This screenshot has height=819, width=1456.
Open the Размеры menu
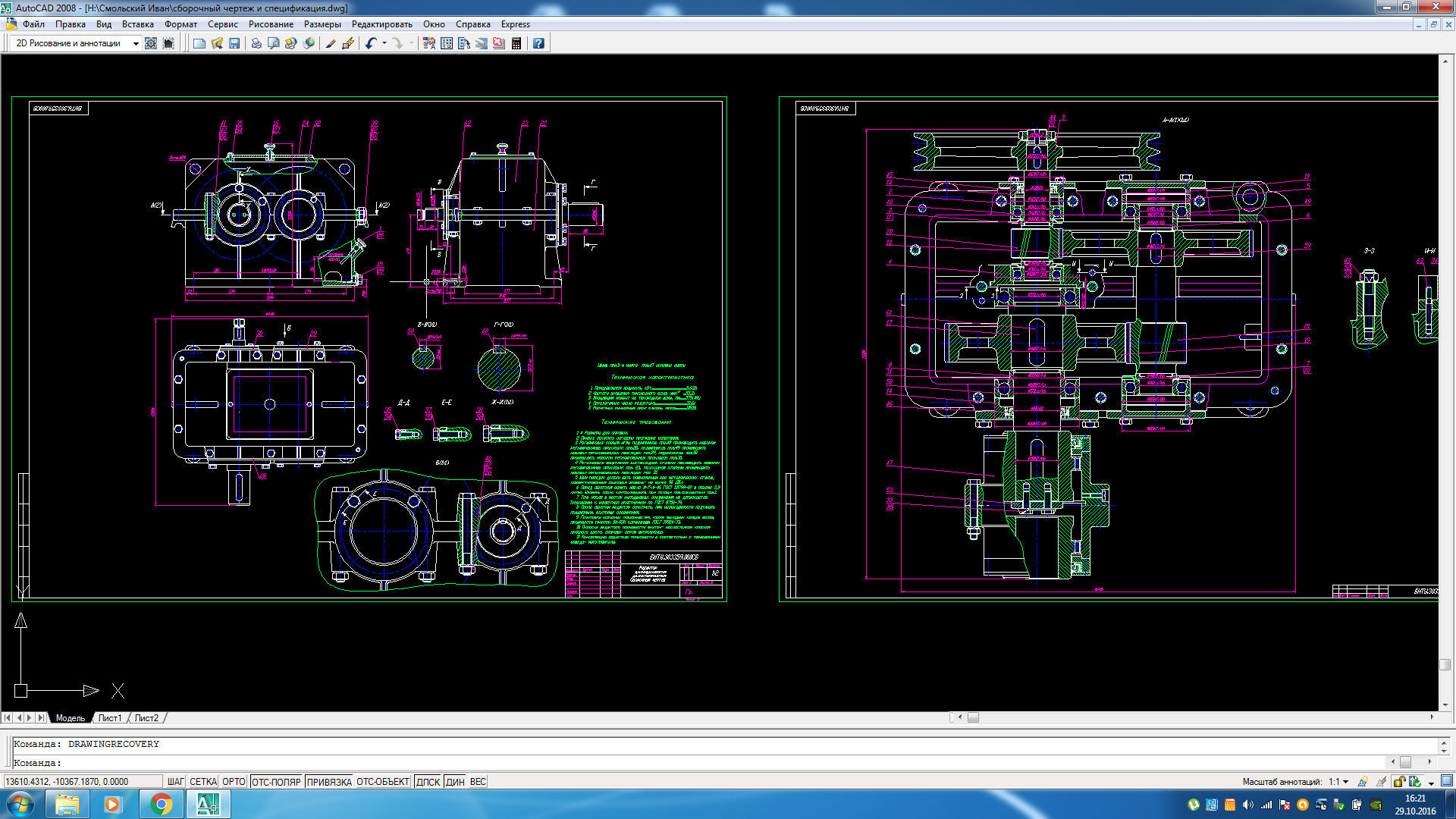[x=322, y=24]
